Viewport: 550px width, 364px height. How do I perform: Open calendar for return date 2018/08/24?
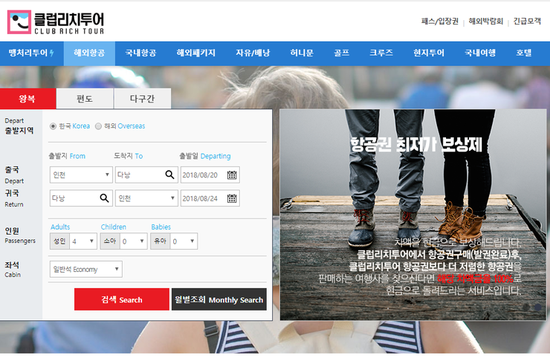[x=232, y=198]
